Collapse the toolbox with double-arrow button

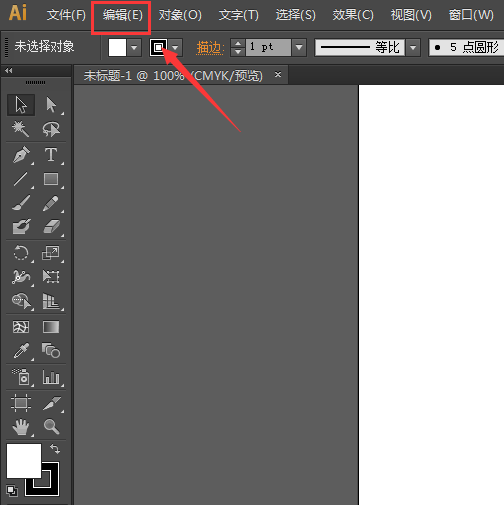[x=9, y=70]
